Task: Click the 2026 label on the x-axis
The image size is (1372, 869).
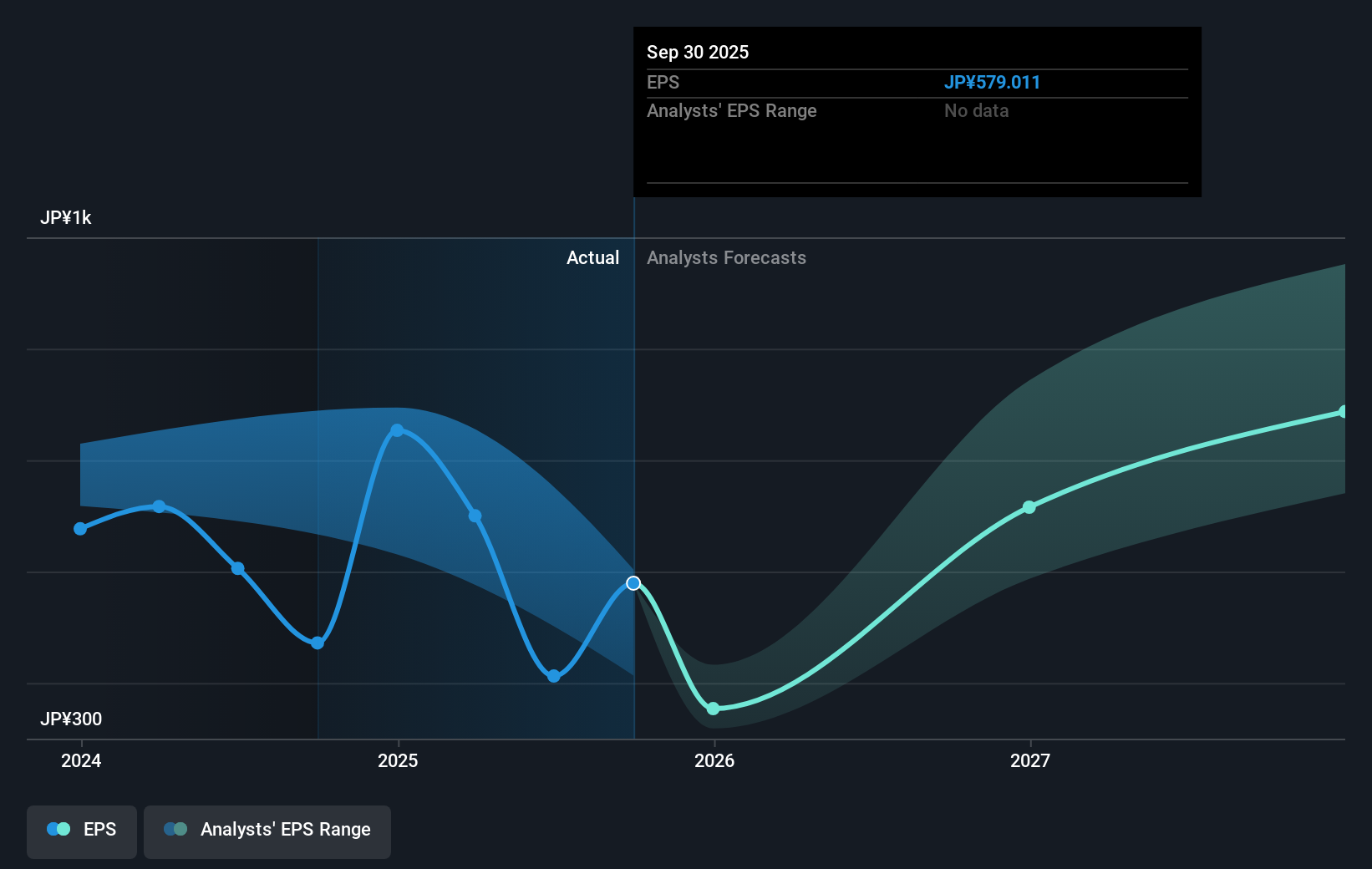Action: pos(716,761)
